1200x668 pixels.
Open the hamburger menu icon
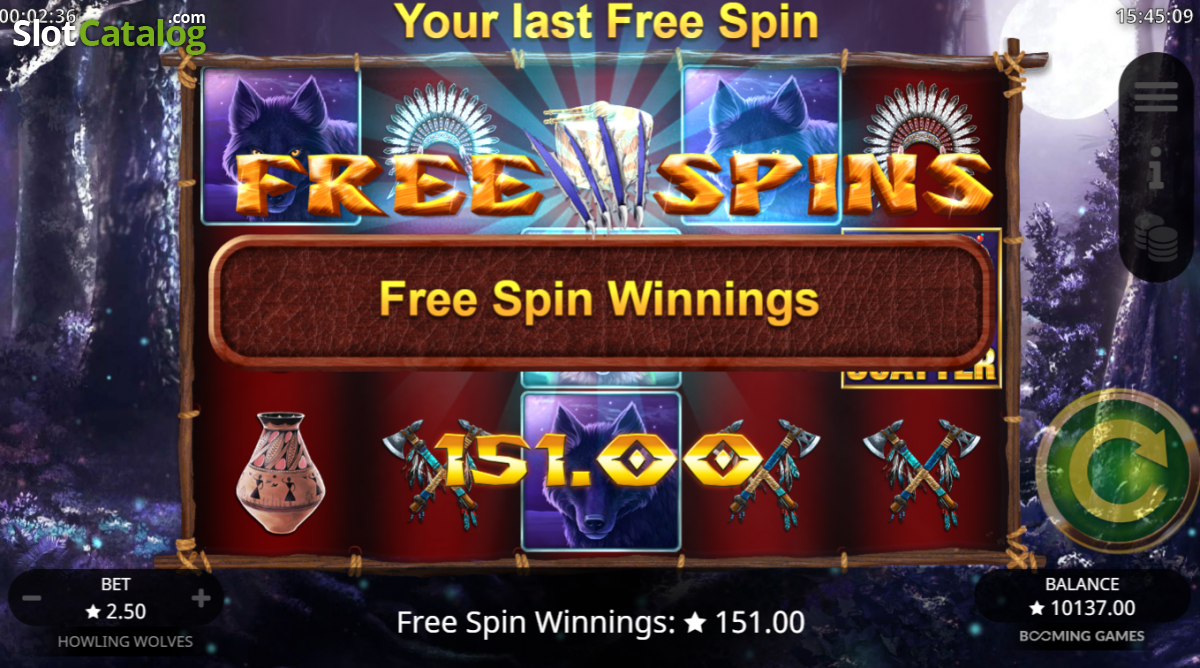click(x=1156, y=98)
